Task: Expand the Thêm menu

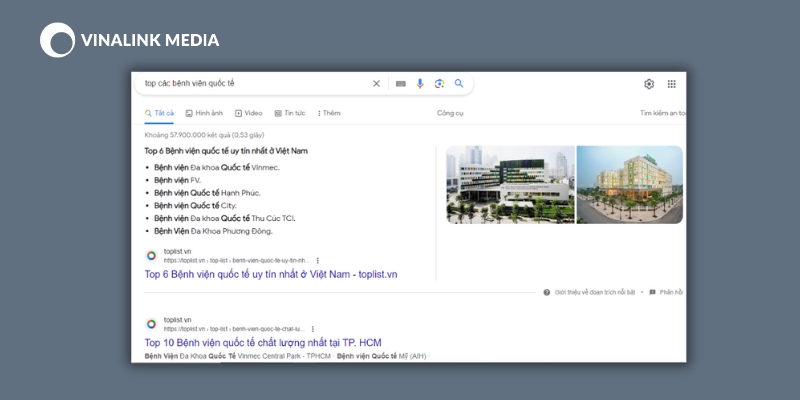Action: pos(329,113)
